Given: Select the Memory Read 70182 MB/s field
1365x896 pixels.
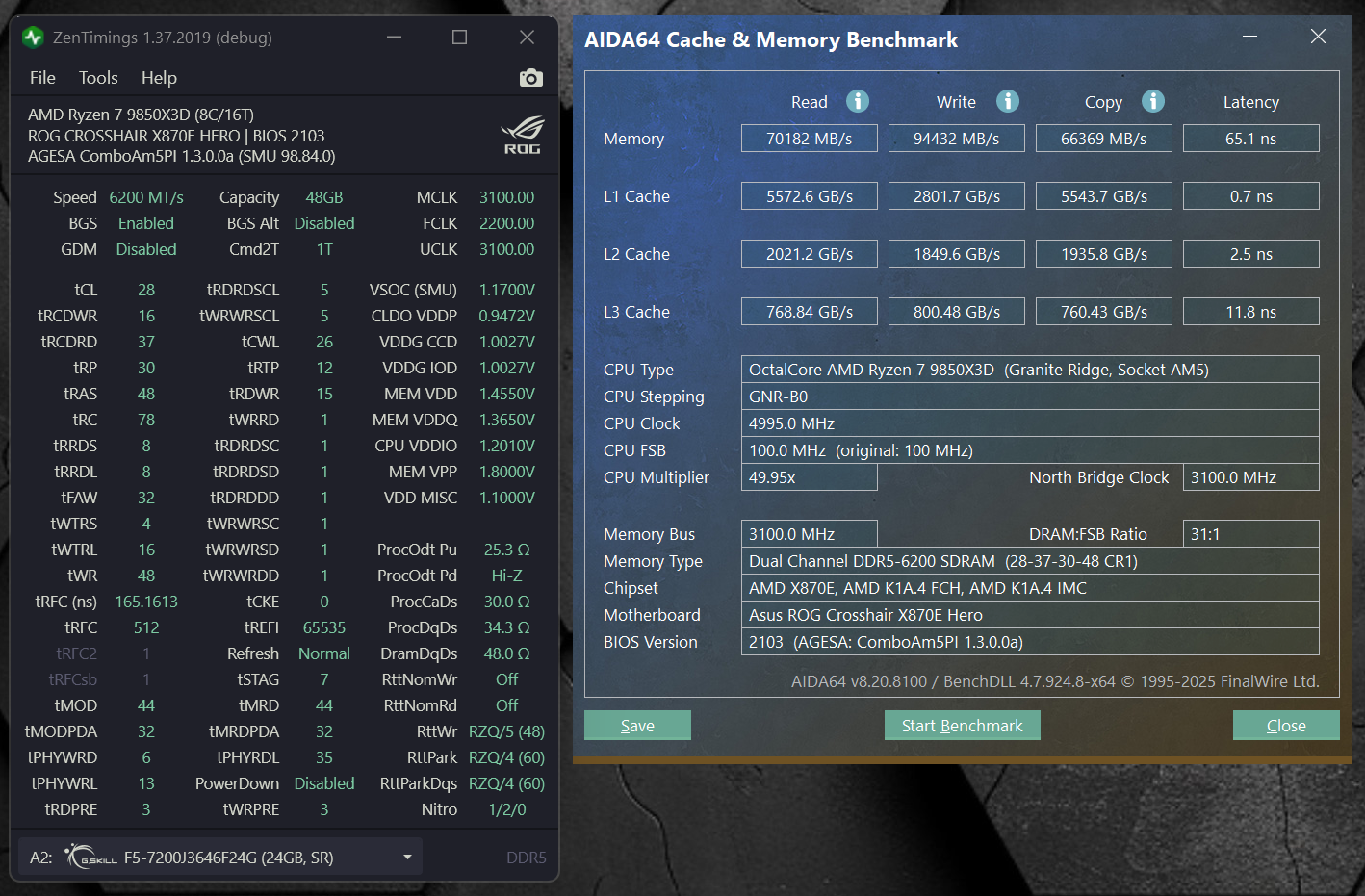Looking at the screenshot, I should pos(810,139).
